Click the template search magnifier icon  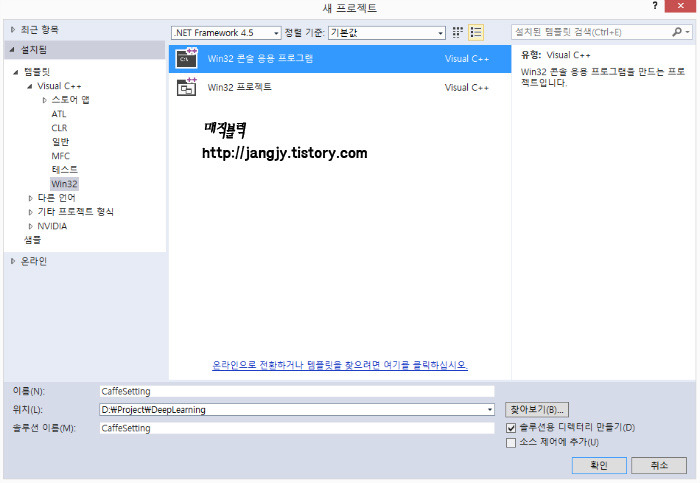coord(677,32)
